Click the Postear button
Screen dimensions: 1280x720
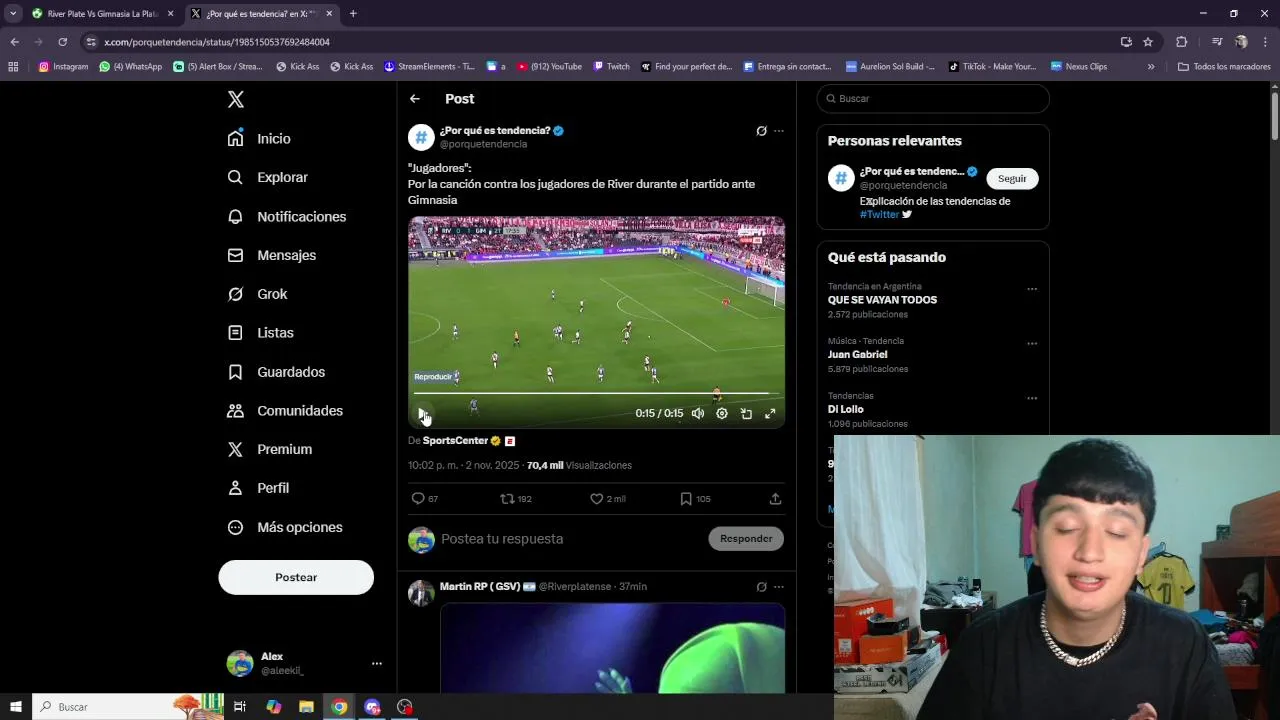296,577
